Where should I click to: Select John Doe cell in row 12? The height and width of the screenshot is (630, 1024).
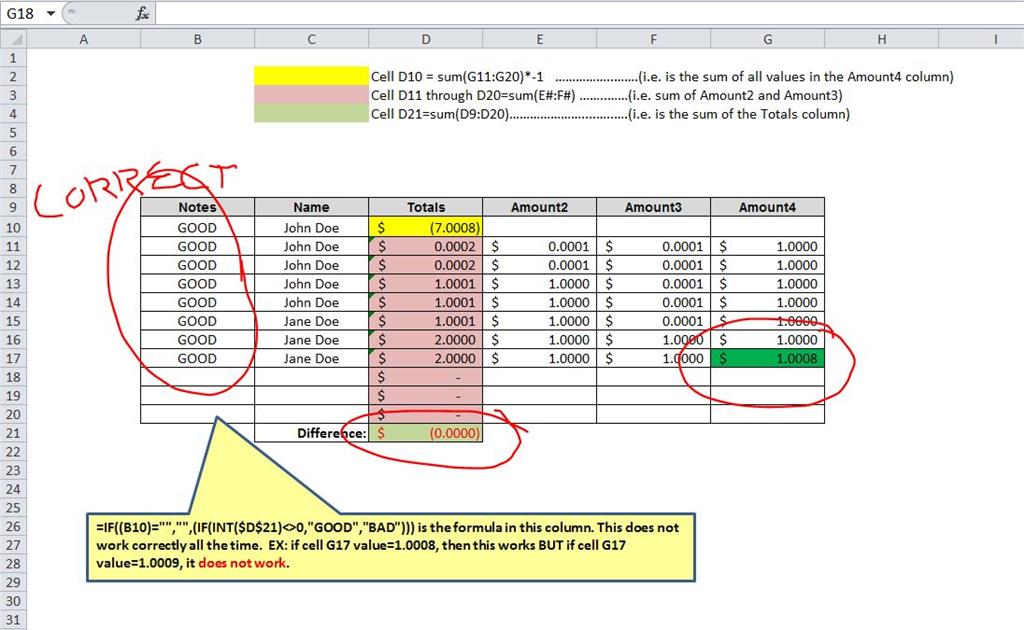click(312, 265)
